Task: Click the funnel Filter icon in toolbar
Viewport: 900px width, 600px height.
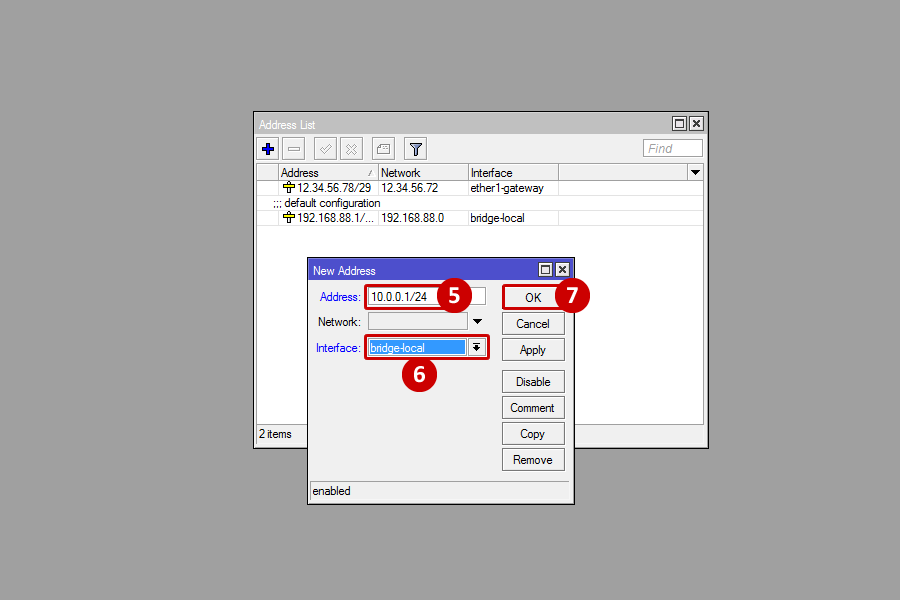Action: coord(416,149)
